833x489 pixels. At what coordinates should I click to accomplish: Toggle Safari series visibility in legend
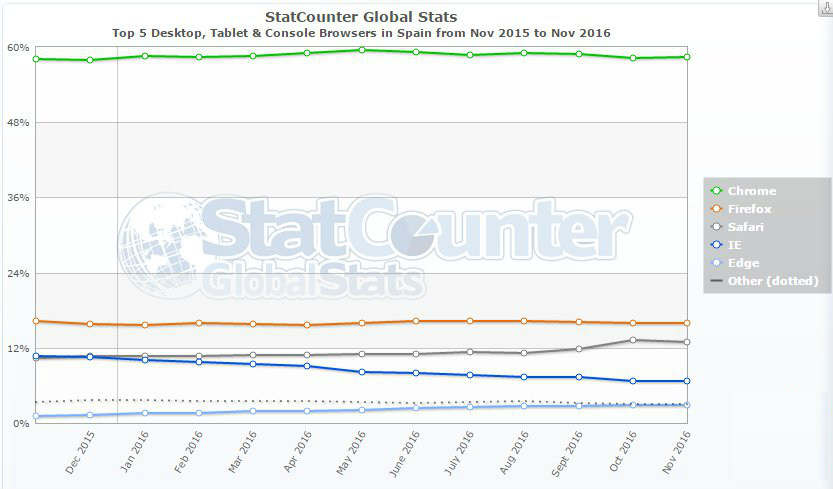pyautogui.click(x=746, y=227)
